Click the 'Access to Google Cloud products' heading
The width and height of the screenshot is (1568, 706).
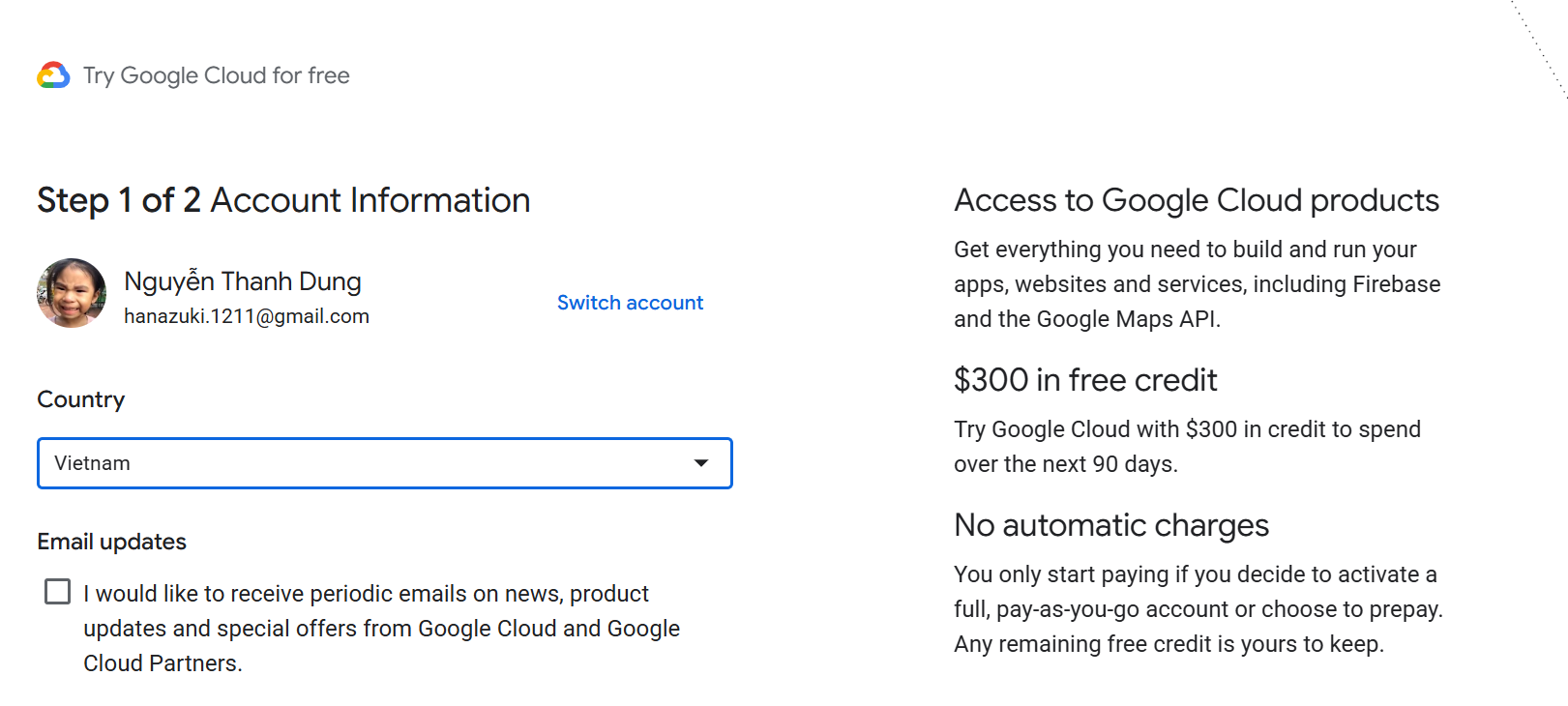(x=1197, y=200)
